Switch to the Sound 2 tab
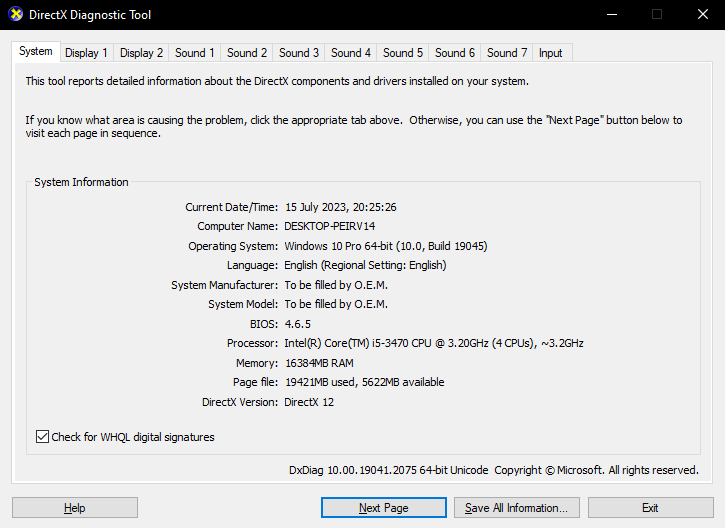 click(x=247, y=53)
